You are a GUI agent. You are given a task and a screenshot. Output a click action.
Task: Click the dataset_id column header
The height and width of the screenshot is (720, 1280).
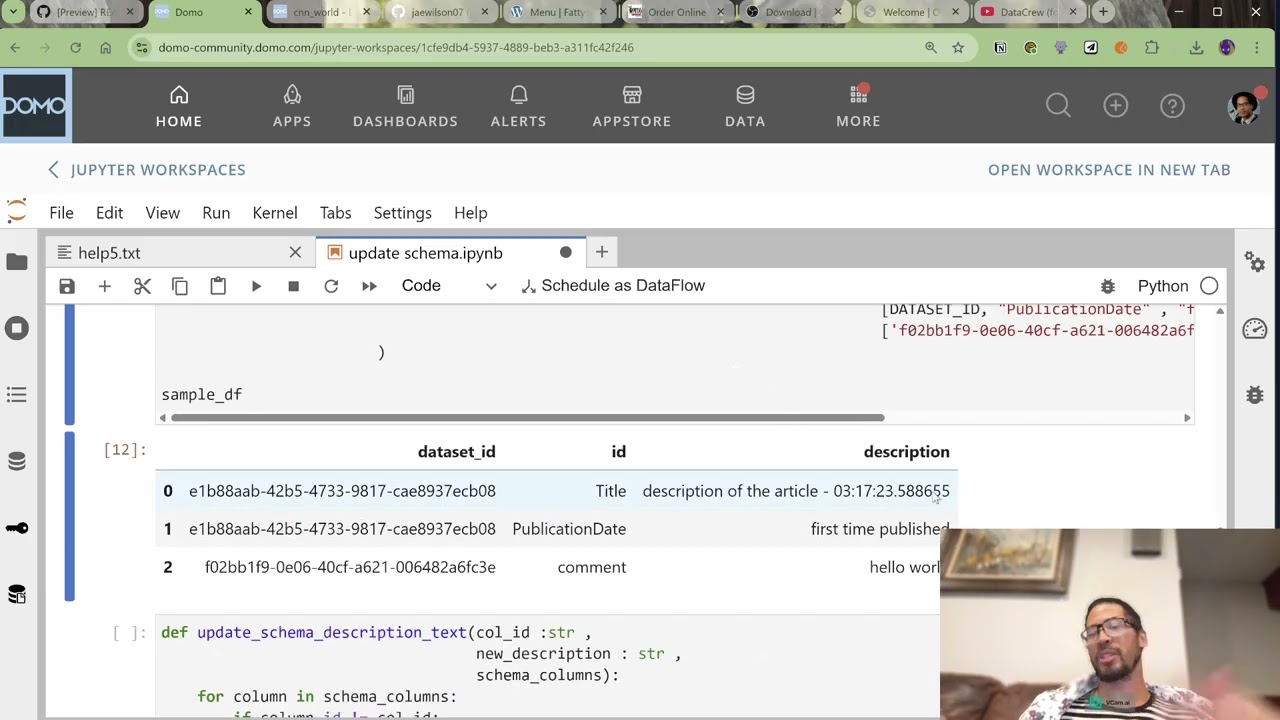[456, 452]
